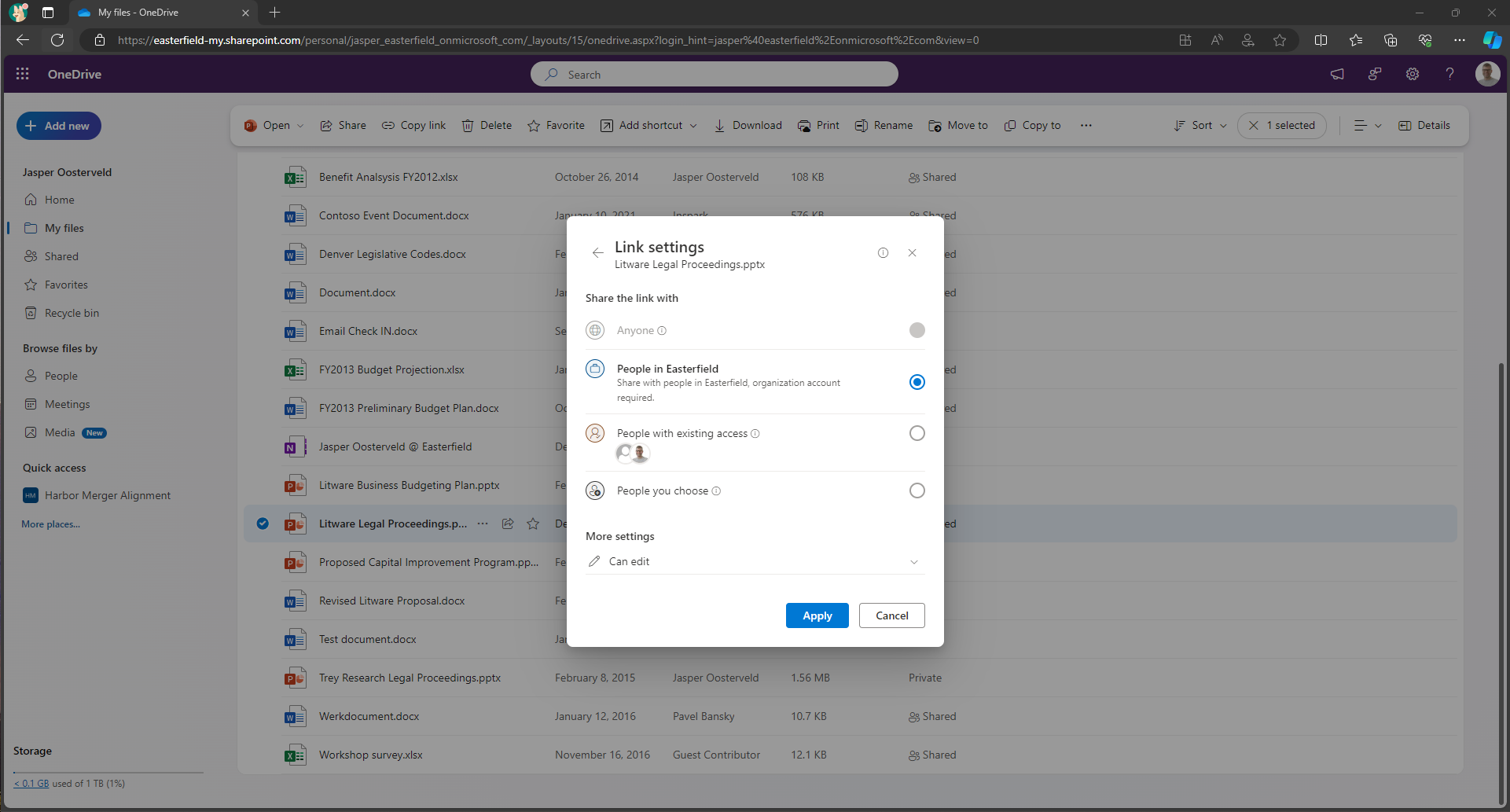1510x812 pixels.
Task: Open the Details pane
Action: tap(1424, 125)
